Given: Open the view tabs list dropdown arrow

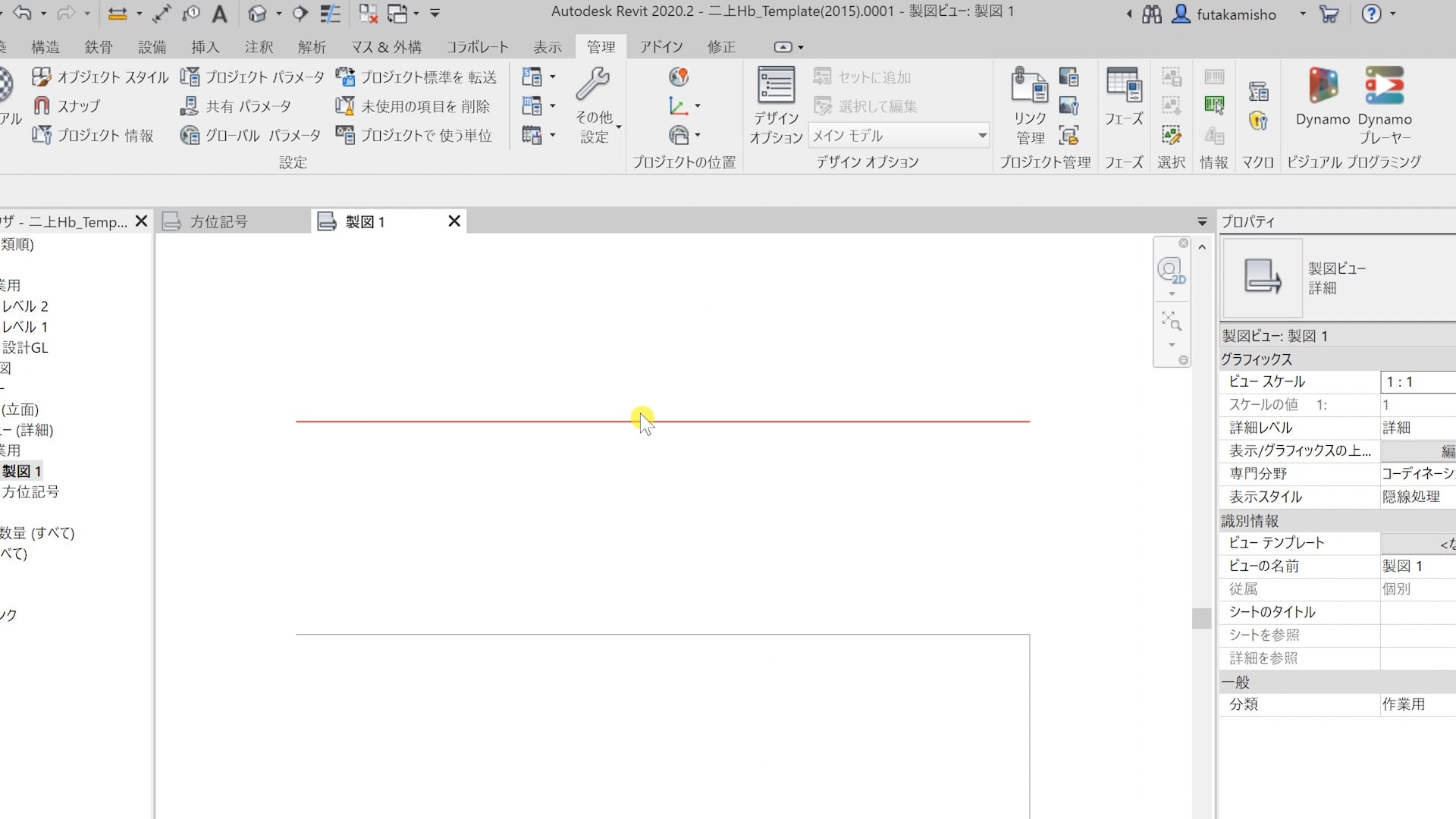Looking at the screenshot, I should click(x=1202, y=222).
